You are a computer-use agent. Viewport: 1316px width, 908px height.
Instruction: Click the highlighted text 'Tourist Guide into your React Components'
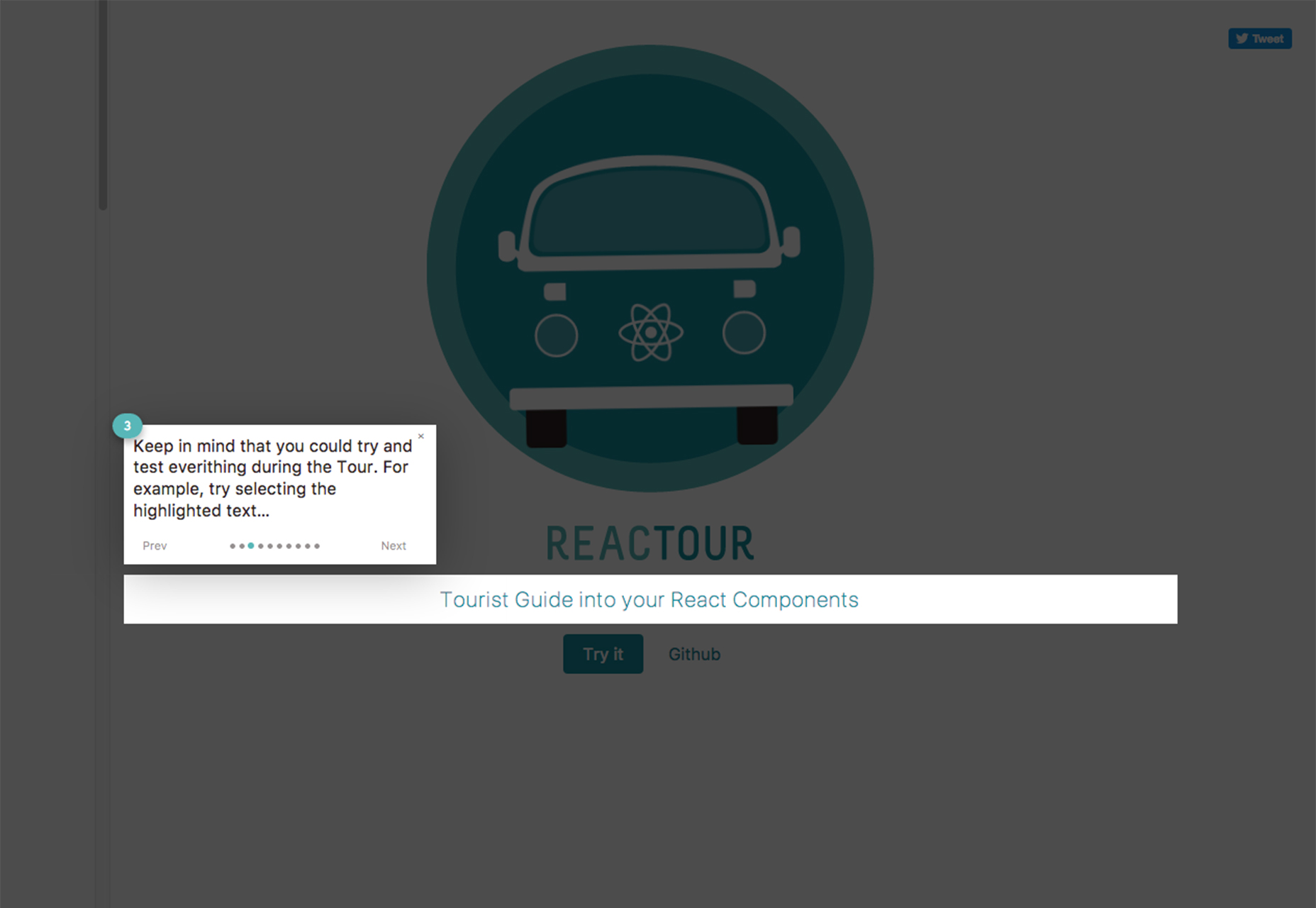point(649,599)
